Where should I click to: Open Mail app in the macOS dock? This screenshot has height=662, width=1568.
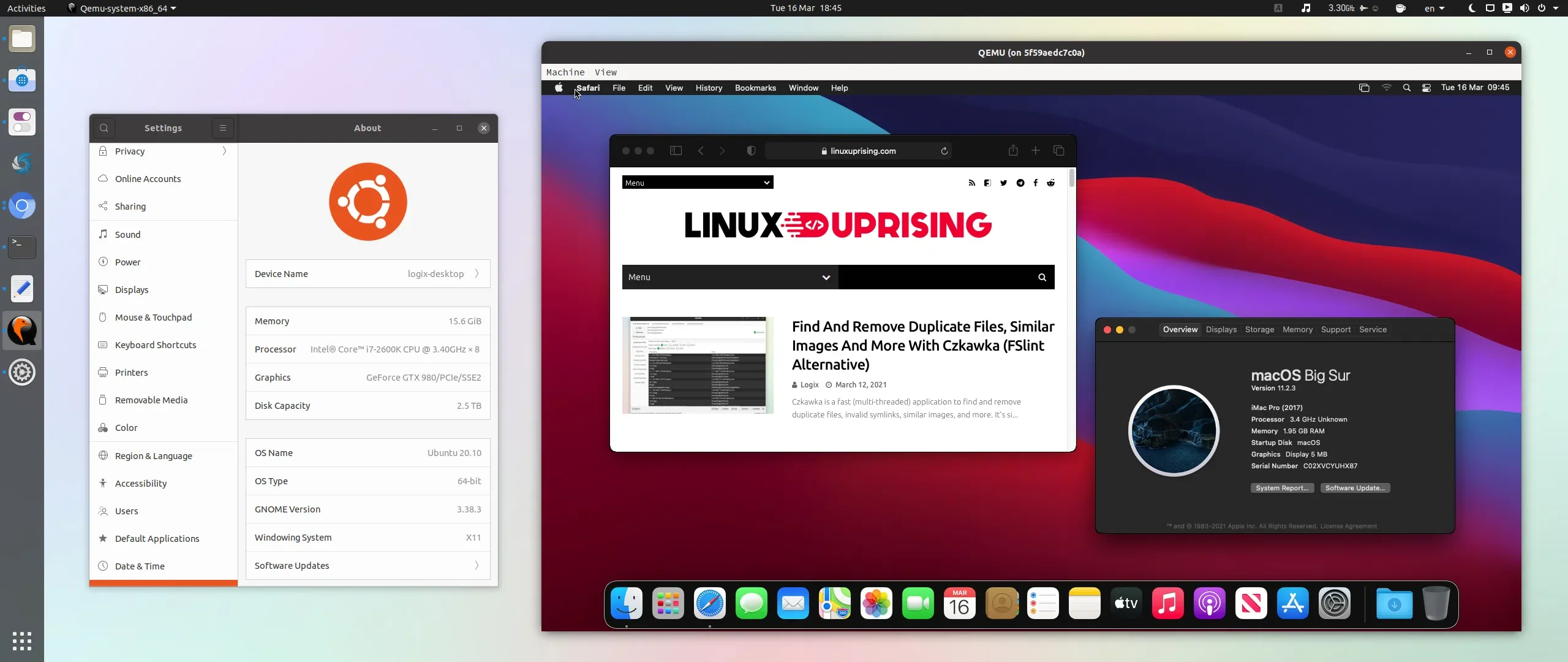[793, 604]
